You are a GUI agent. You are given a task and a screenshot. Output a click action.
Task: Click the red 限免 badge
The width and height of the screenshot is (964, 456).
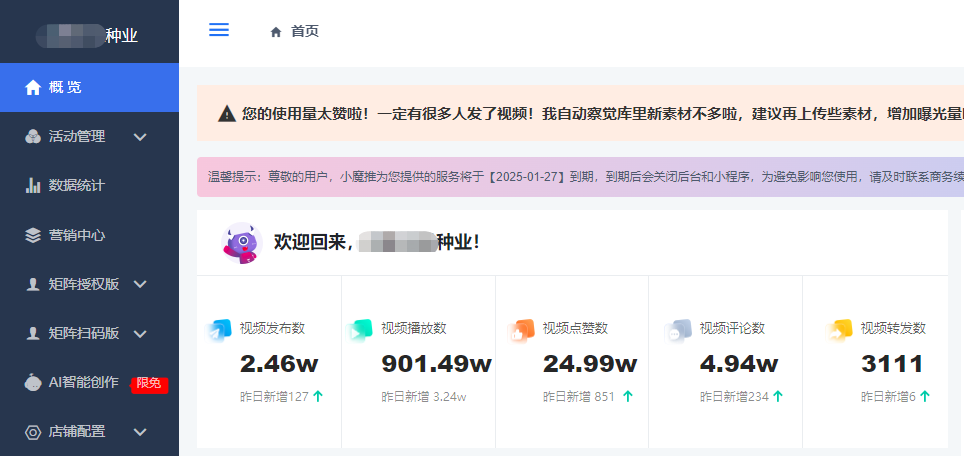(x=149, y=383)
